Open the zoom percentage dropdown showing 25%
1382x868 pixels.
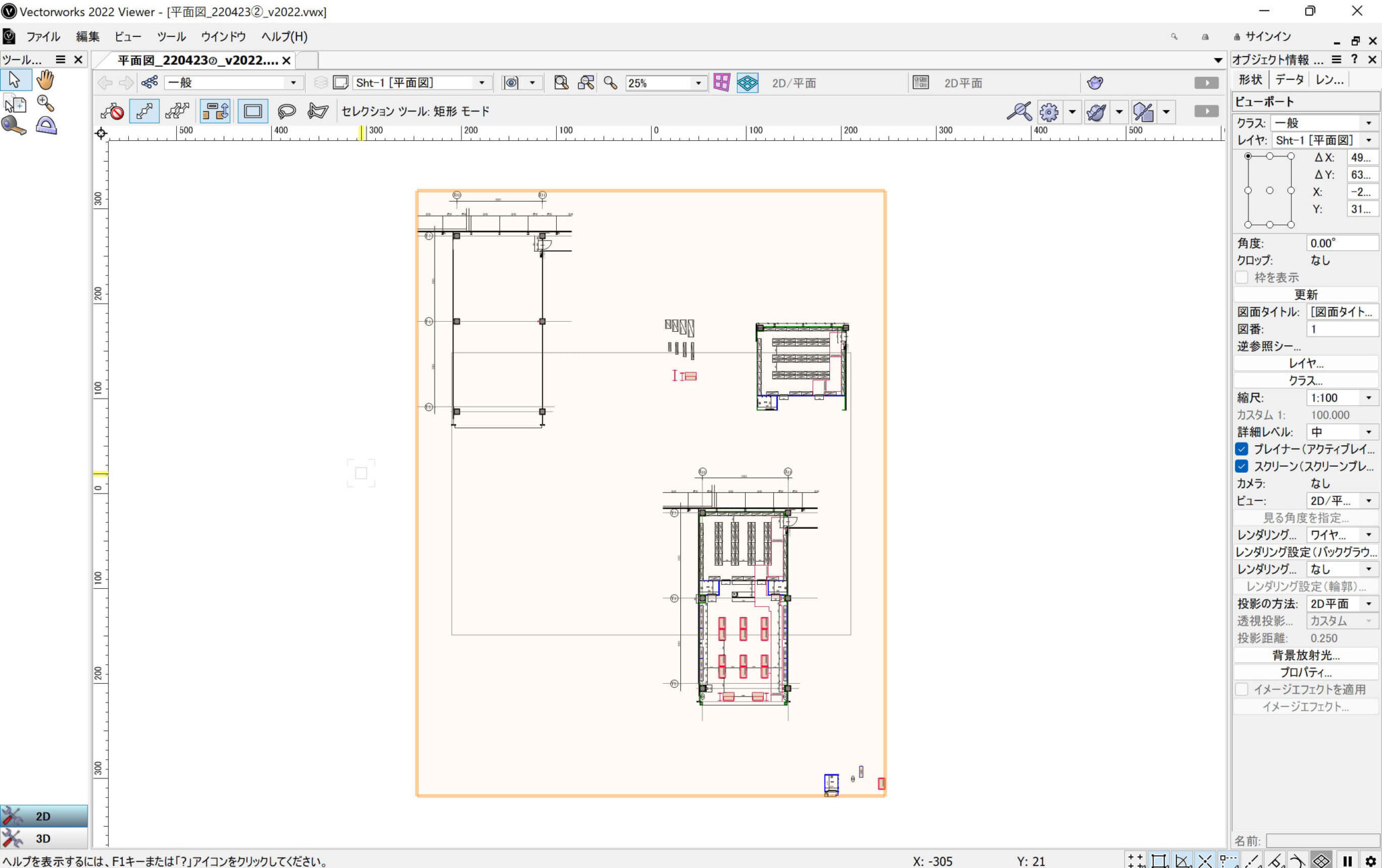tap(698, 82)
